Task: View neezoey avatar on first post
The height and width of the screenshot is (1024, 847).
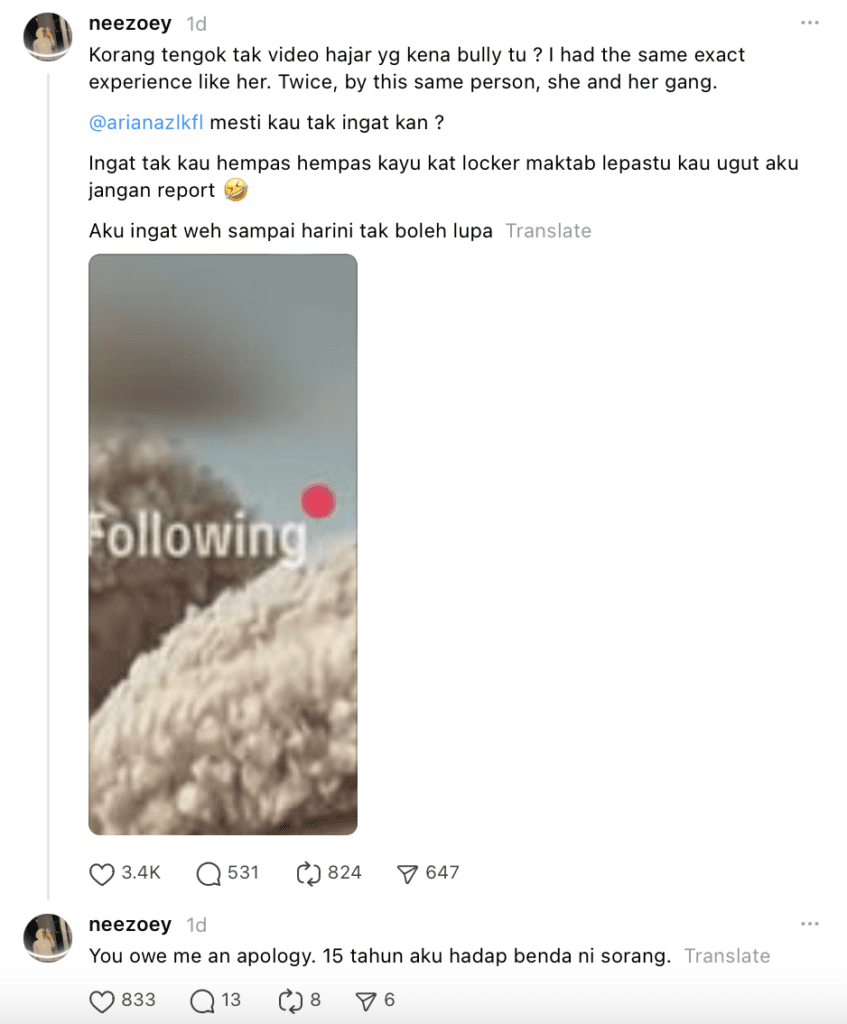Action: pos(48,37)
